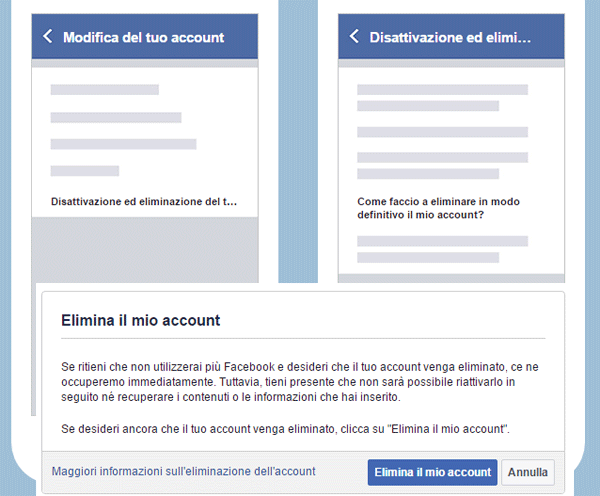Click gray area below Disattivazione ed eliminazione entry
The image size is (600, 496).
[x=145, y=250]
